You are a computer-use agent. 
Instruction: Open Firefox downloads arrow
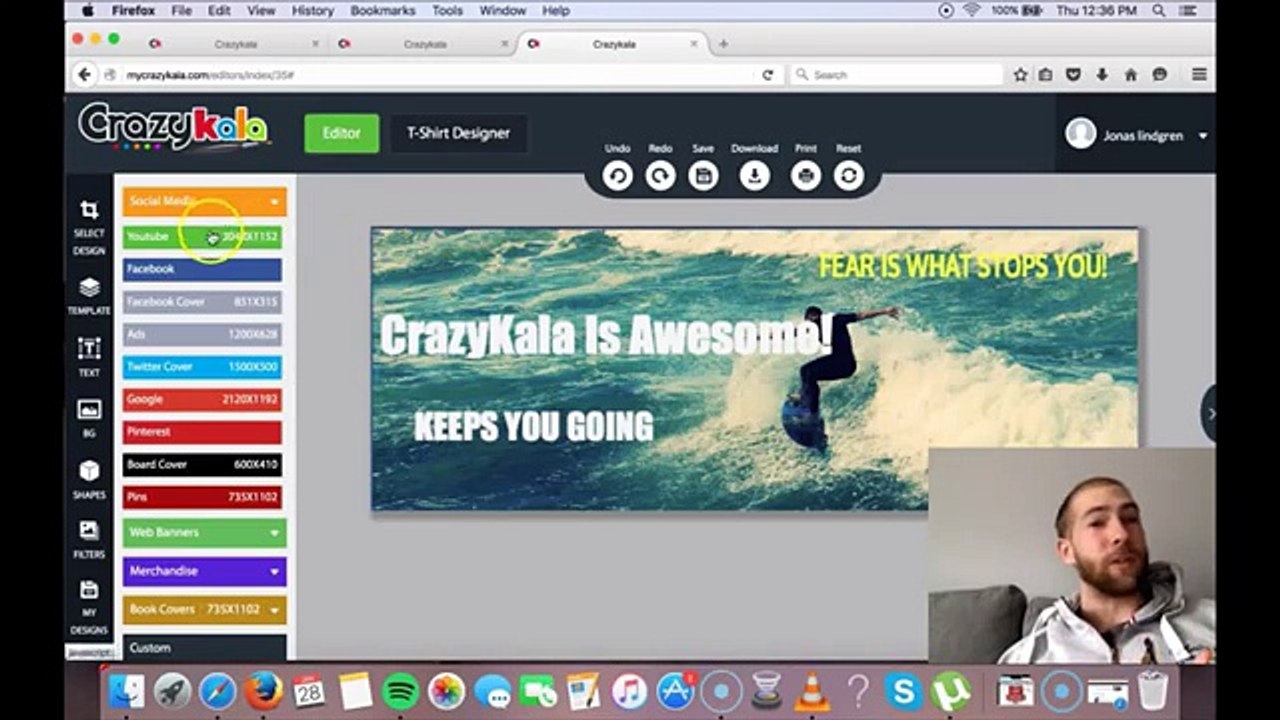tap(1102, 75)
